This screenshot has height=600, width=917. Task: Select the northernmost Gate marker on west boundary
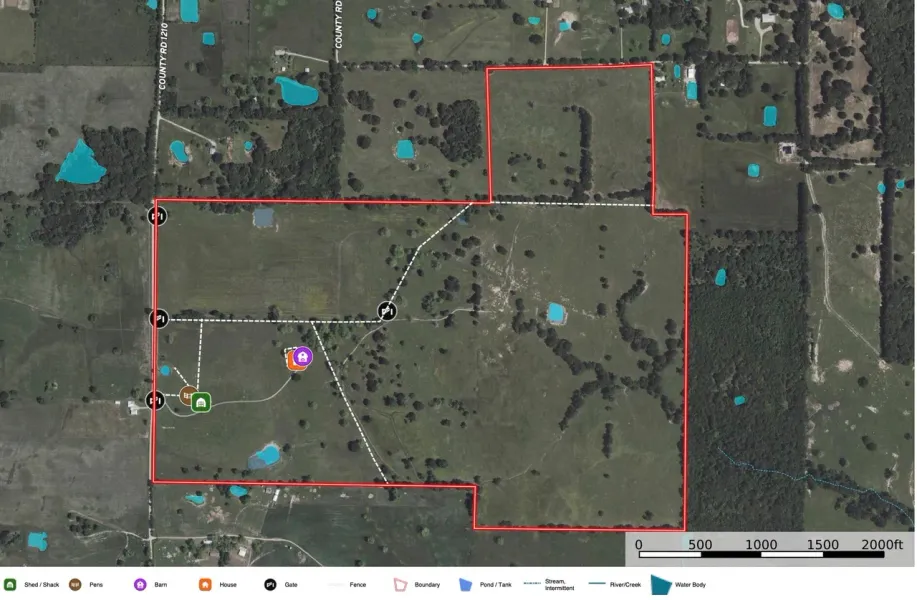[158, 216]
